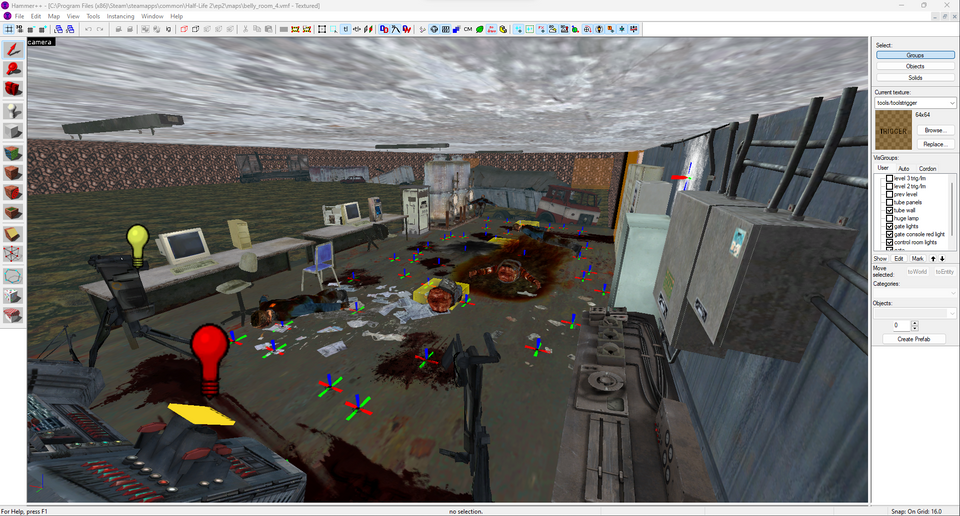960x516 pixels.
Task: Select the red wireframe Vertex tool
Action: 13,253
